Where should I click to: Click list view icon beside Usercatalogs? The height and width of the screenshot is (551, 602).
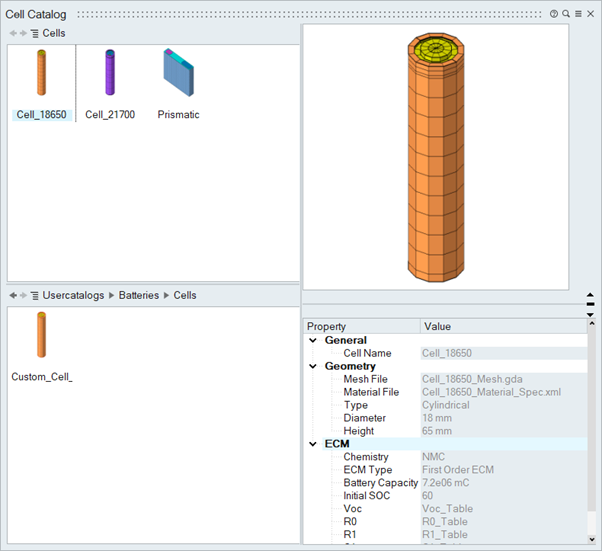pos(35,296)
